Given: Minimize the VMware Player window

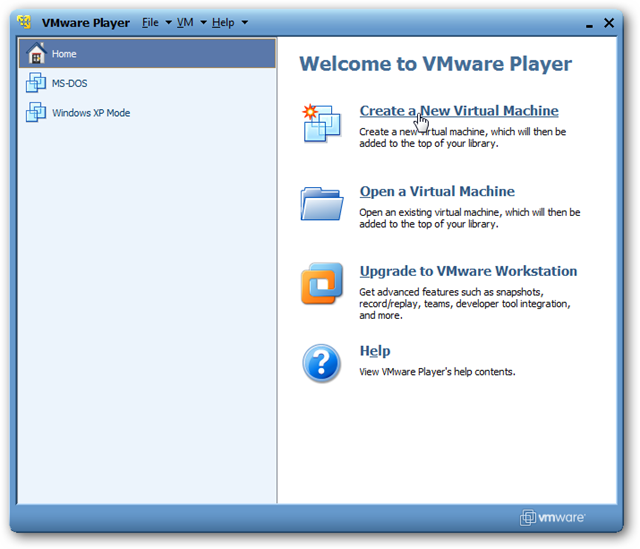Looking at the screenshot, I should click(589, 24).
